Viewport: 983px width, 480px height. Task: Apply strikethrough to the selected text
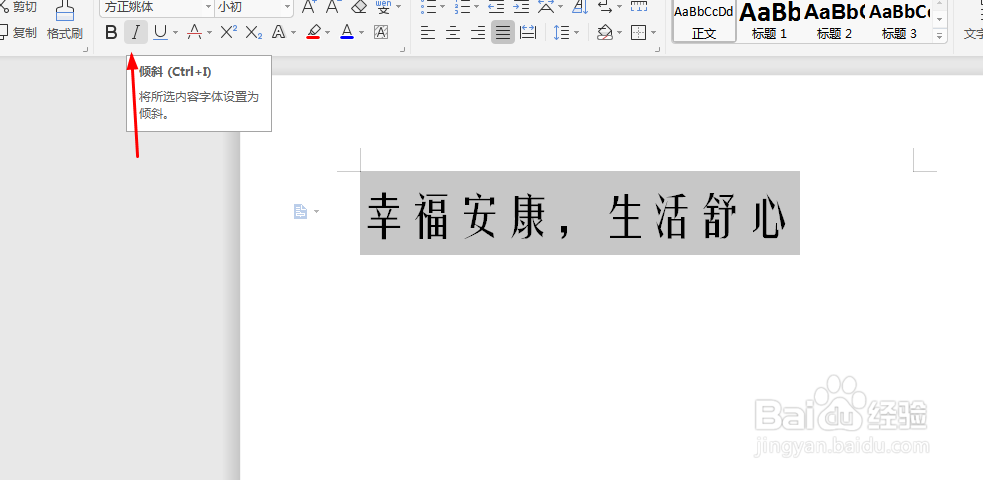point(195,33)
